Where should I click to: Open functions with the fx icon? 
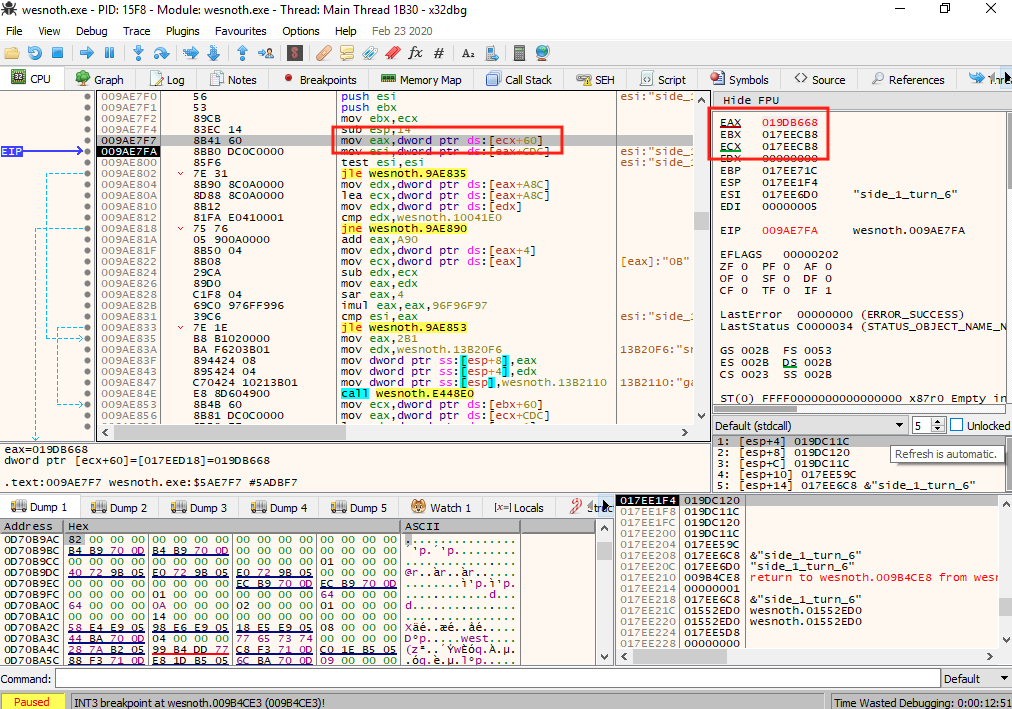pyautogui.click(x=416, y=53)
